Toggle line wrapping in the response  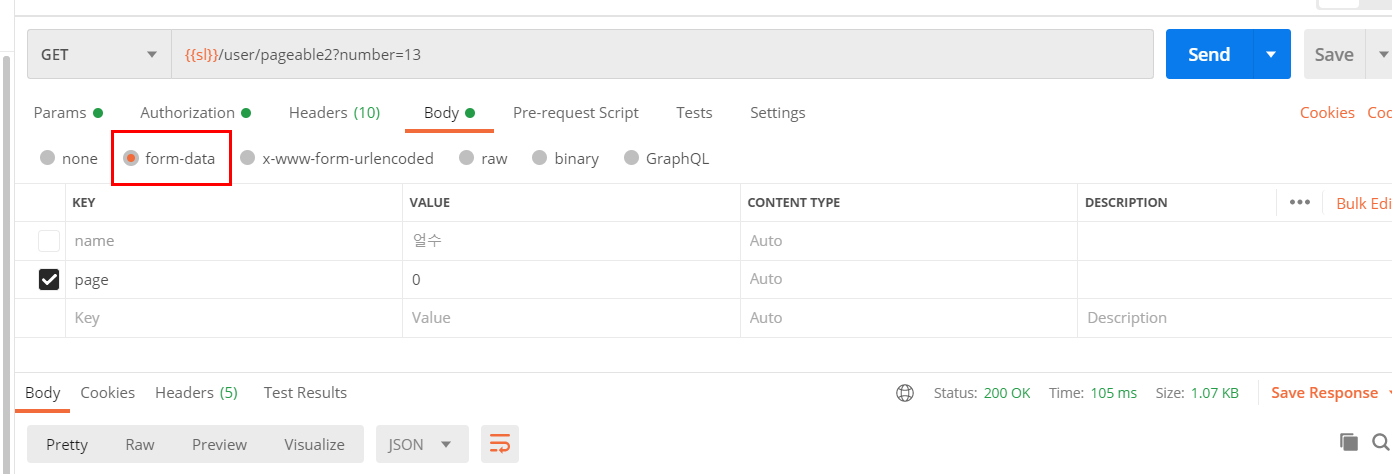[500, 444]
